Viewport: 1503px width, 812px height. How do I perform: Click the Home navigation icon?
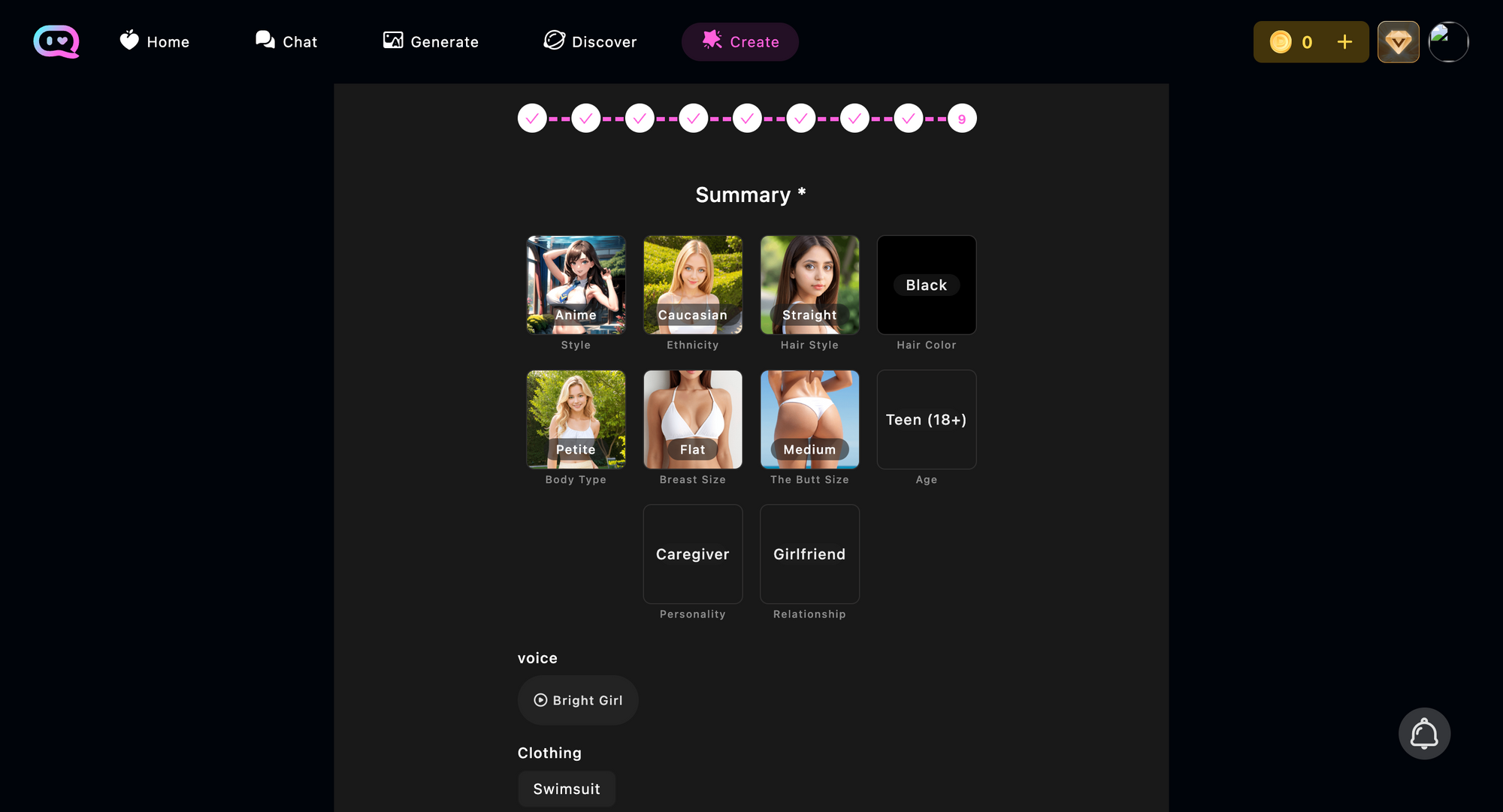coord(129,40)
